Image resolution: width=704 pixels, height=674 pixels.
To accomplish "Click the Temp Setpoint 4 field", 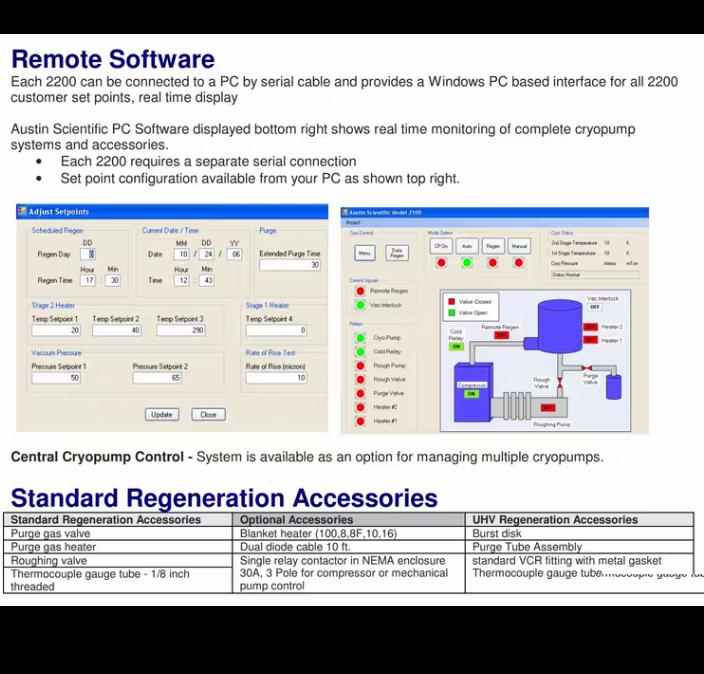I will [276, 330].
